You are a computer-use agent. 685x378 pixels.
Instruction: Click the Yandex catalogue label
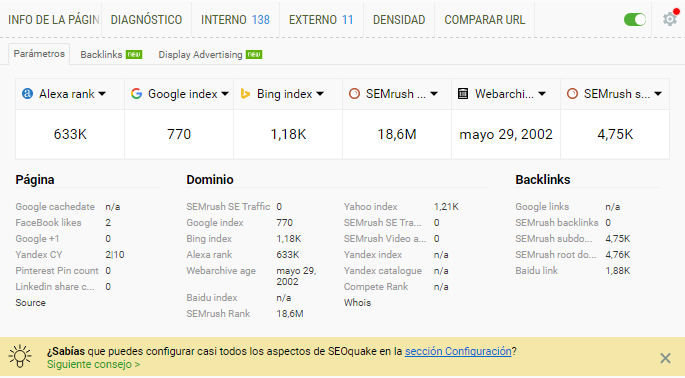tap(383, 271)
